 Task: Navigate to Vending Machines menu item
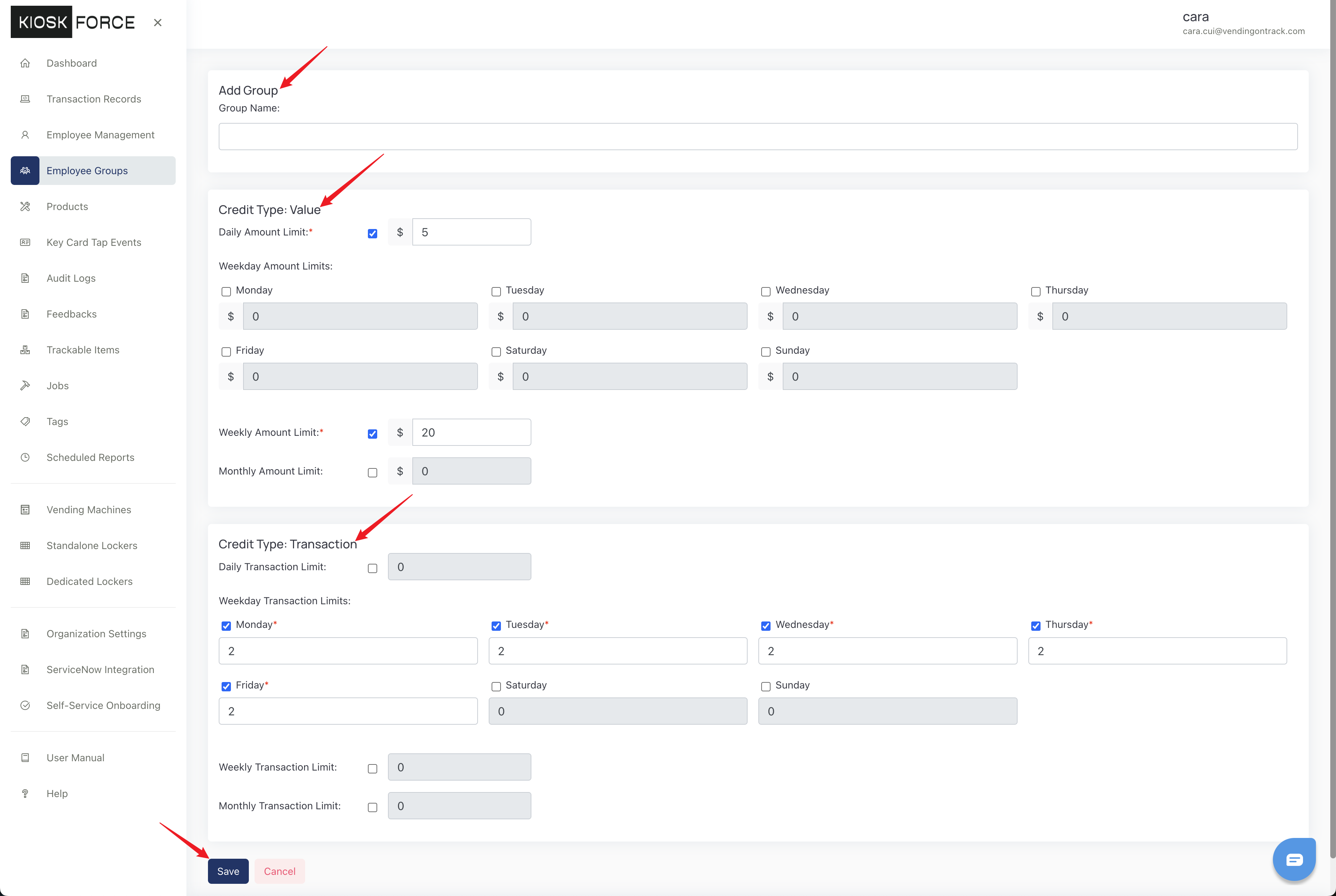click(x=93, y=510)
